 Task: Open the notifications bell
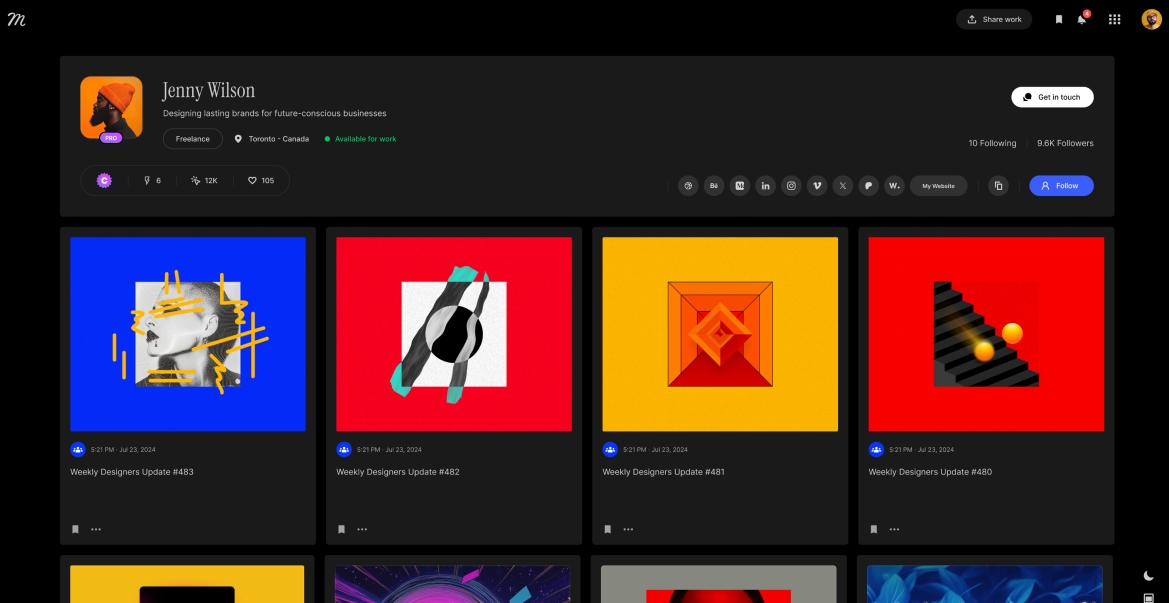[x=1081, y=19]
